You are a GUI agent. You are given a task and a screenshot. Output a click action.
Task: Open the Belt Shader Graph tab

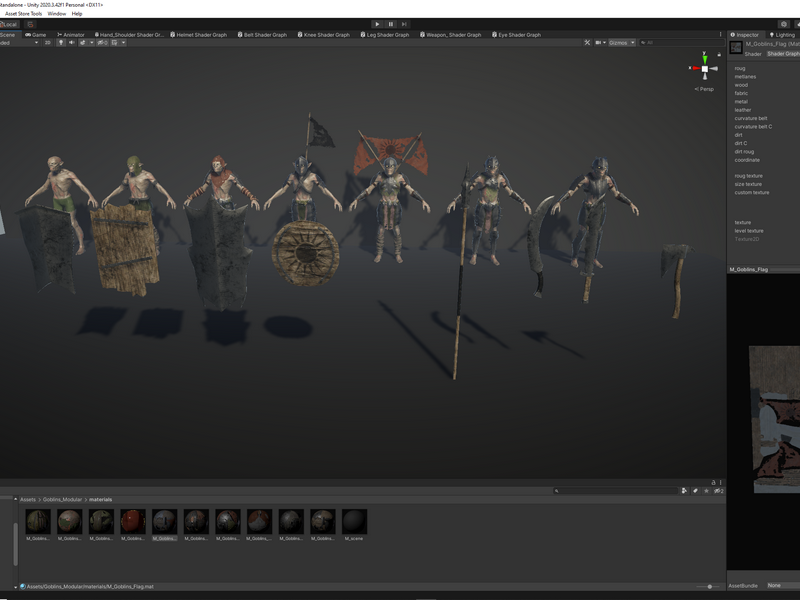pos(262,35)
